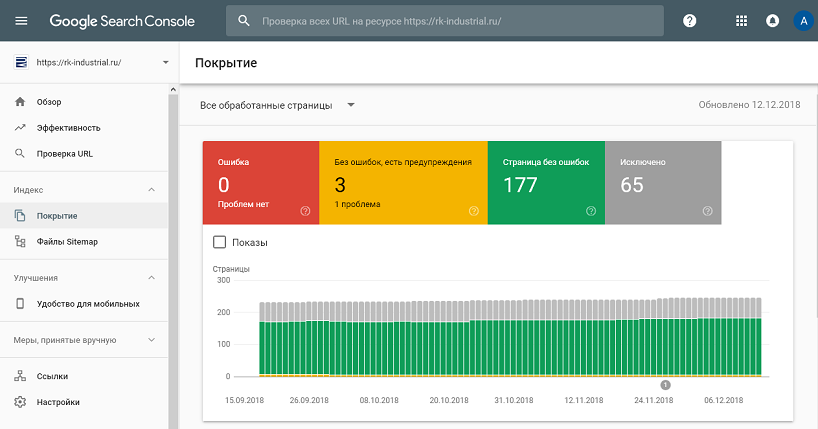The width and height of the screenshot is (818, 429).
Task: Open help icon in the Исключено card
Action: point(707,211)
